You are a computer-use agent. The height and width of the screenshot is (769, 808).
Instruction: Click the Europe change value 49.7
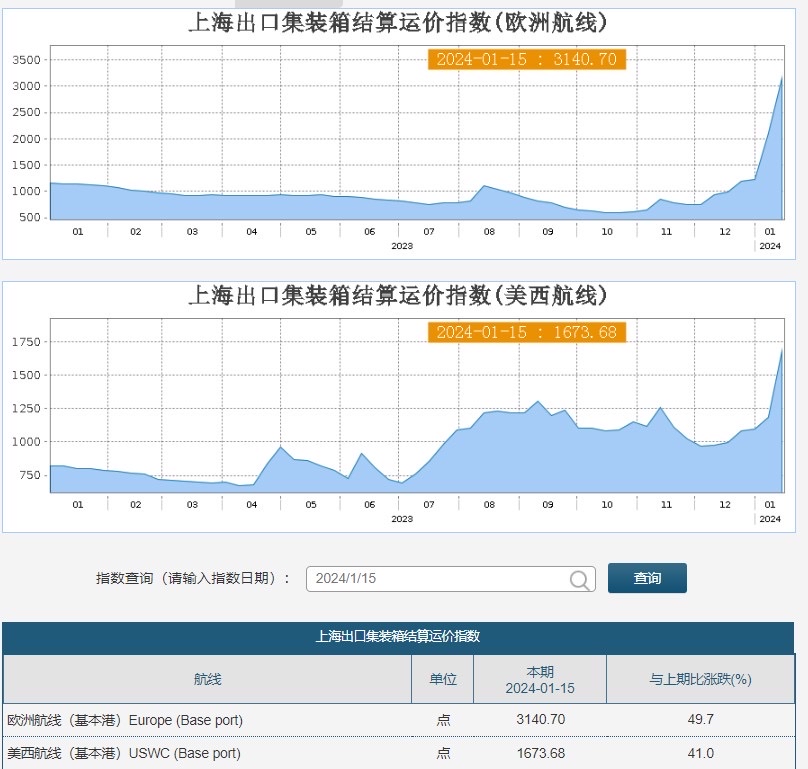(x=700, y=719)
